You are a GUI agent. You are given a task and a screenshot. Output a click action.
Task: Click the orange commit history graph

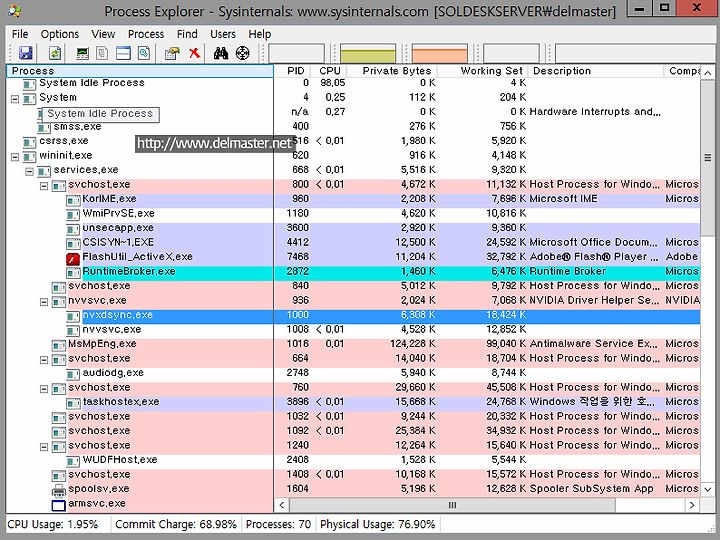click(x=439, y=54)
